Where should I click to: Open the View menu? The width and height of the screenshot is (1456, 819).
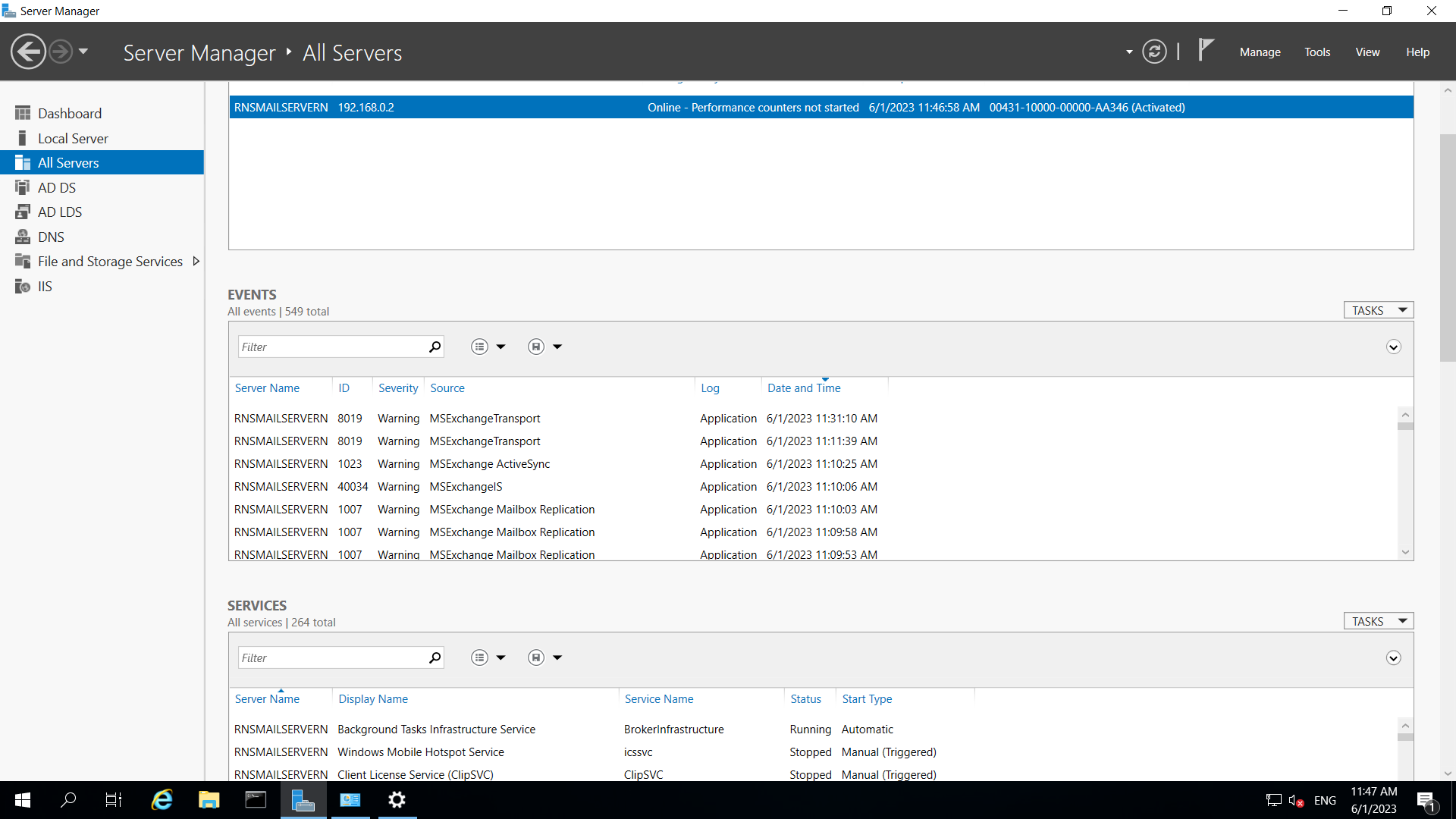[1367, 52]
